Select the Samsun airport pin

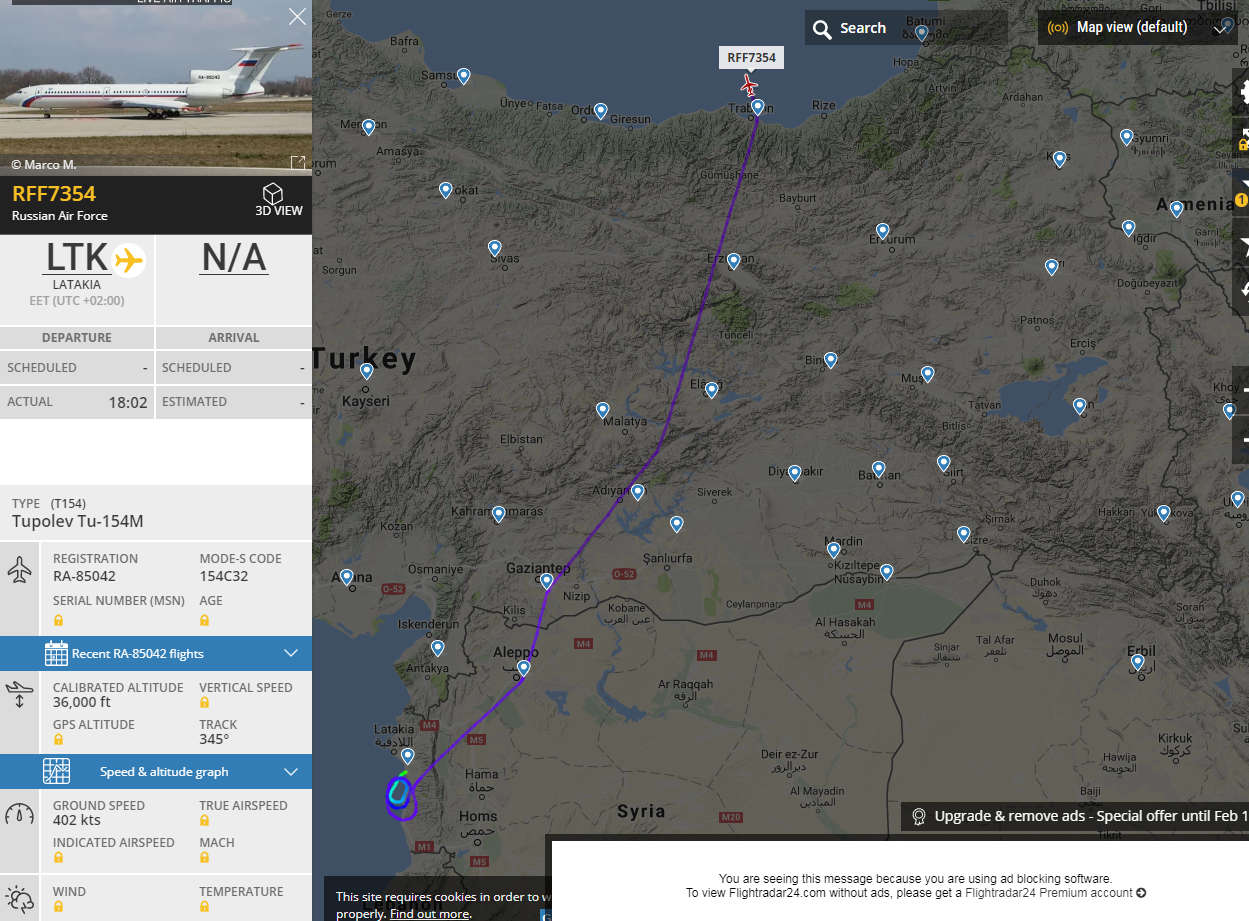[x=463, y=75]
